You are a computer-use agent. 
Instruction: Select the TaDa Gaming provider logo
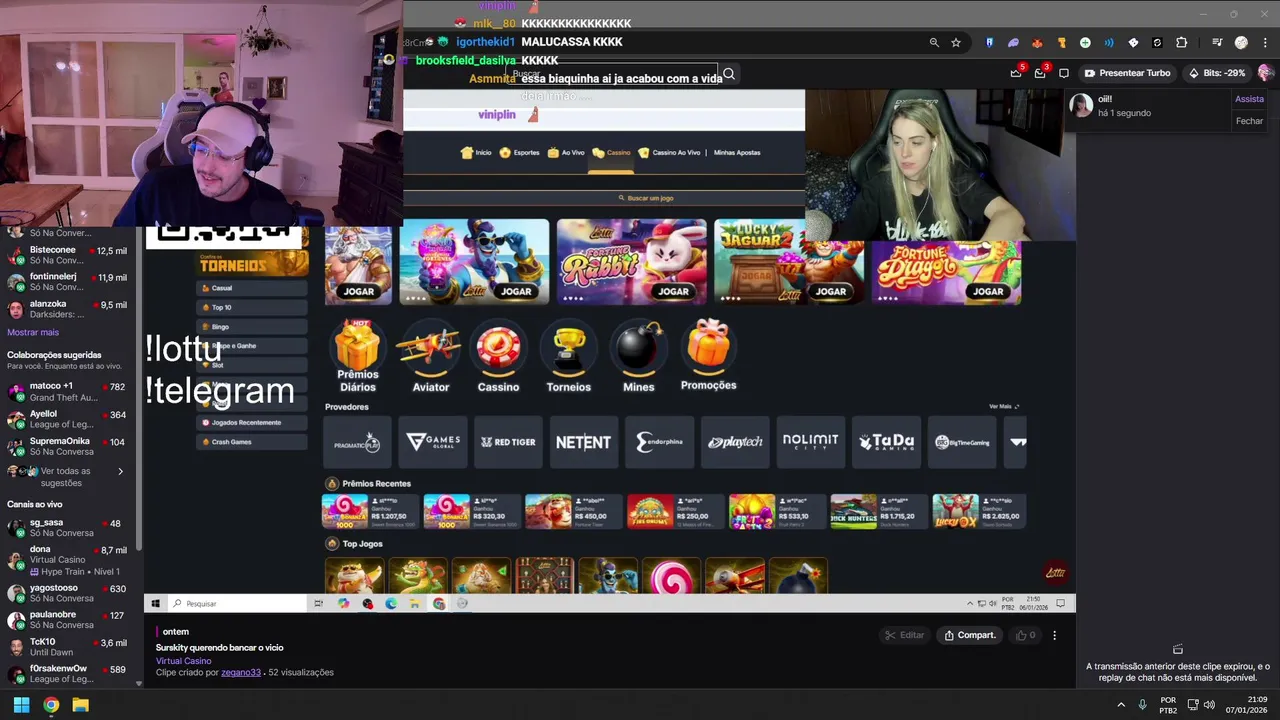[887, 442]
